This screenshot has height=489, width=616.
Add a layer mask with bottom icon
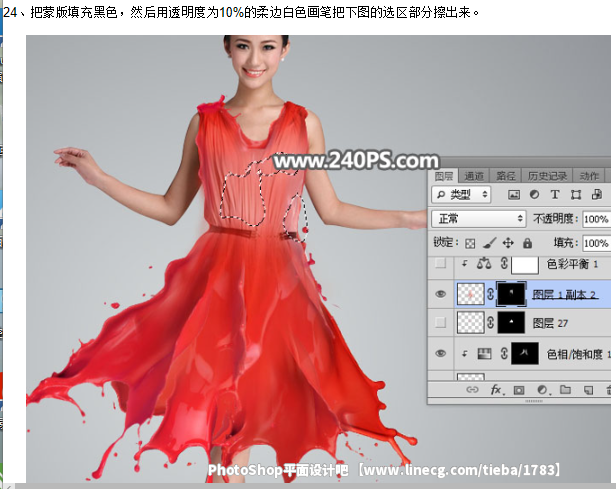point(519,390)
